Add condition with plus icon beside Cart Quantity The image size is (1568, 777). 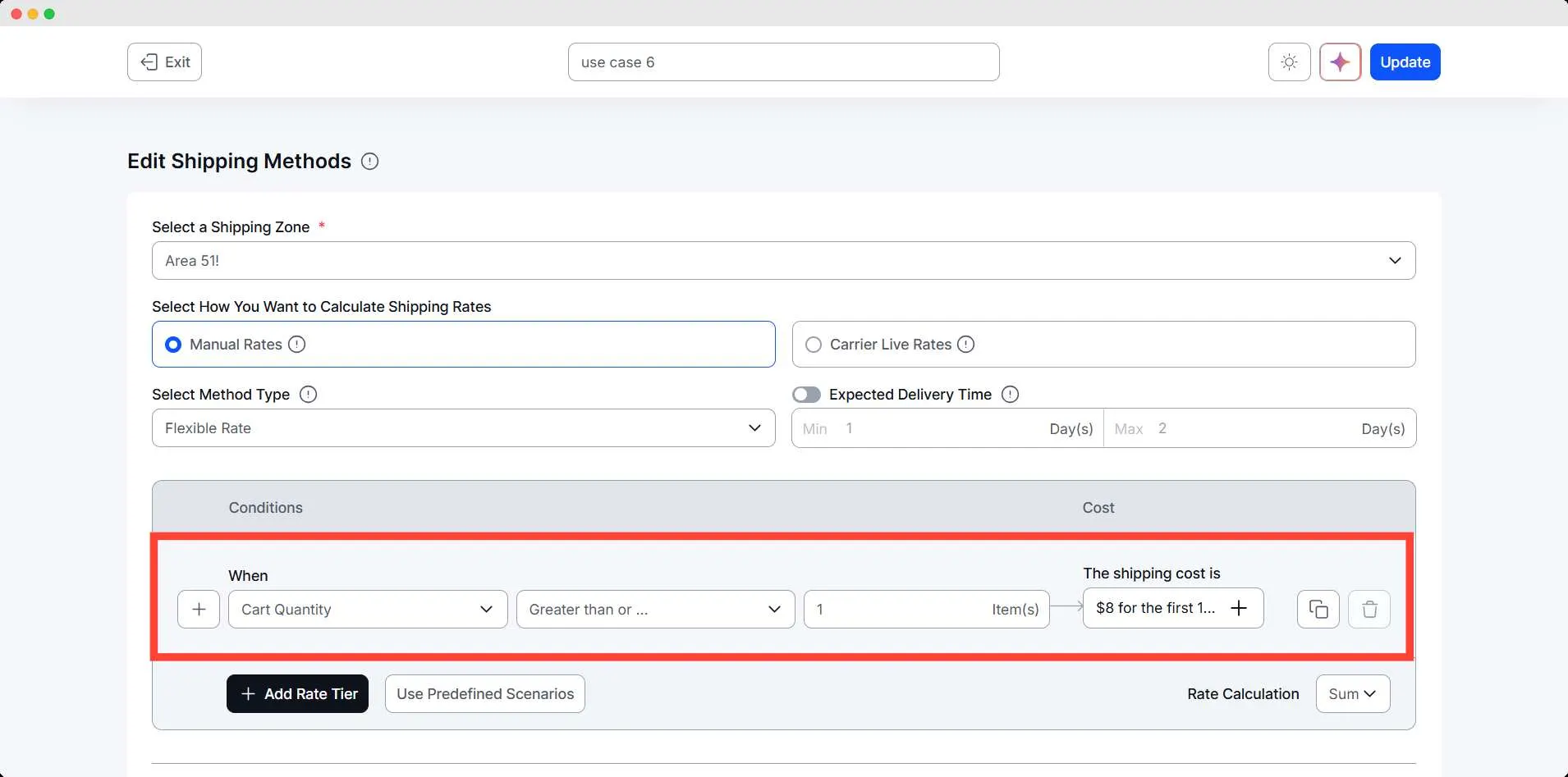[199, 610]
